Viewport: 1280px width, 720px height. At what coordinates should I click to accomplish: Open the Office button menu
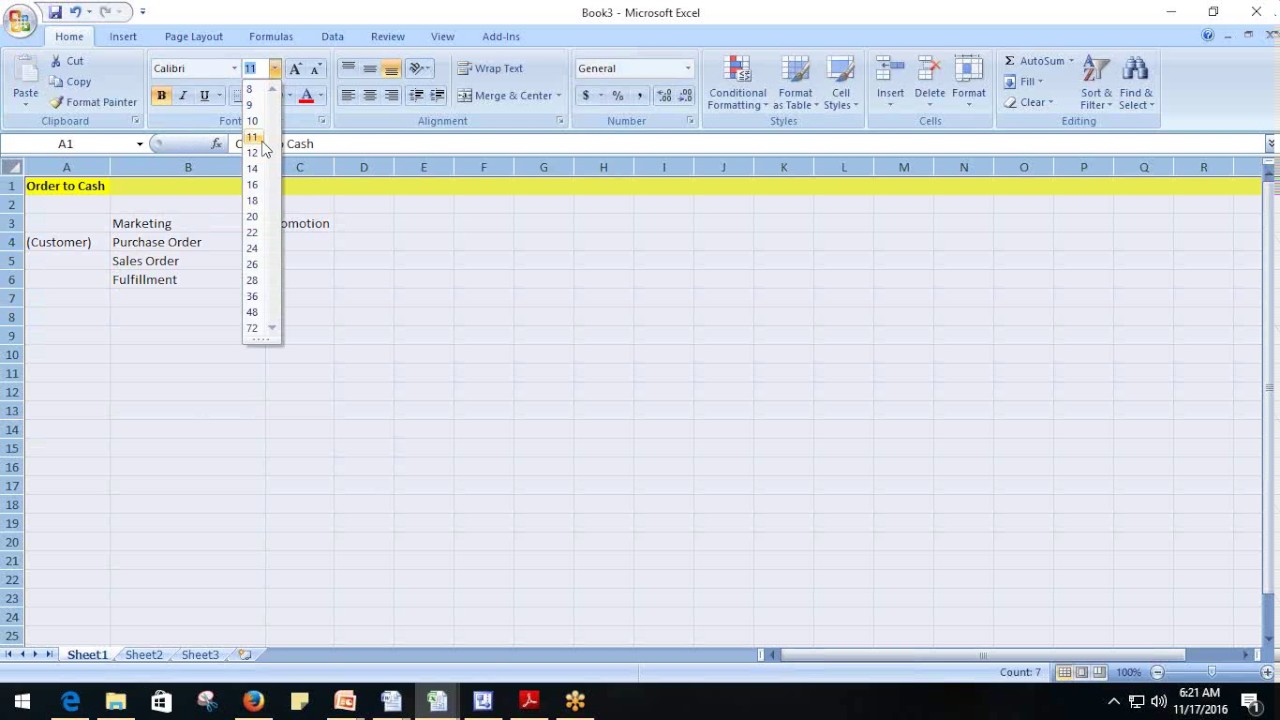pos(19,20)
